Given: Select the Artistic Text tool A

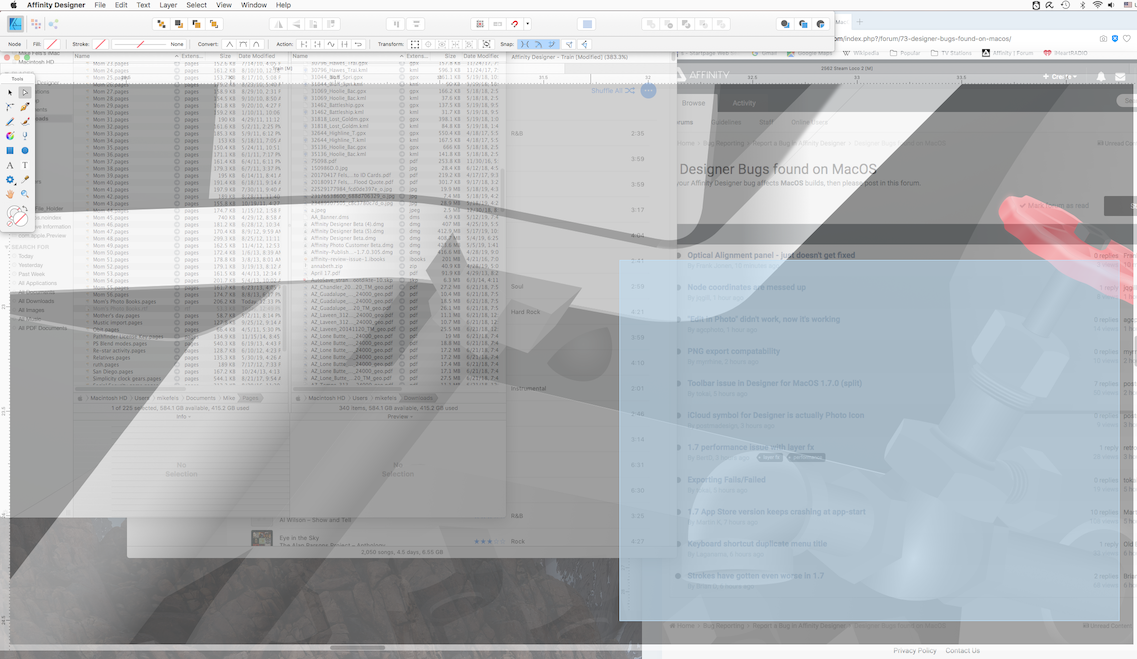Looking at the screenshot, I should coord(10,165).
